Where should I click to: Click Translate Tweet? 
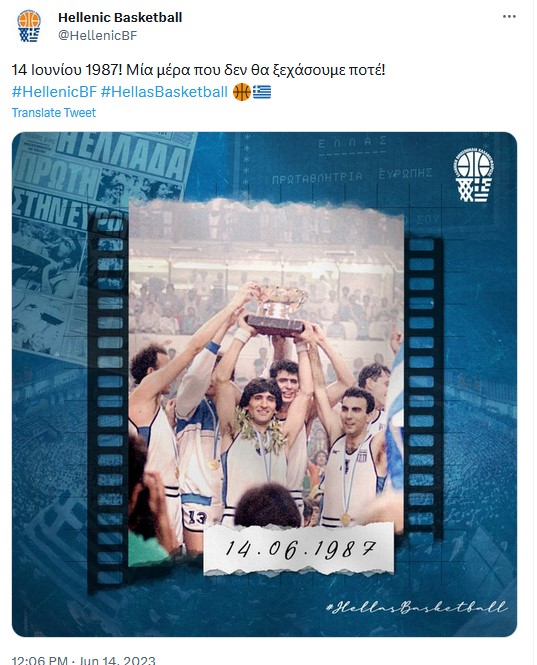[53, 113]
